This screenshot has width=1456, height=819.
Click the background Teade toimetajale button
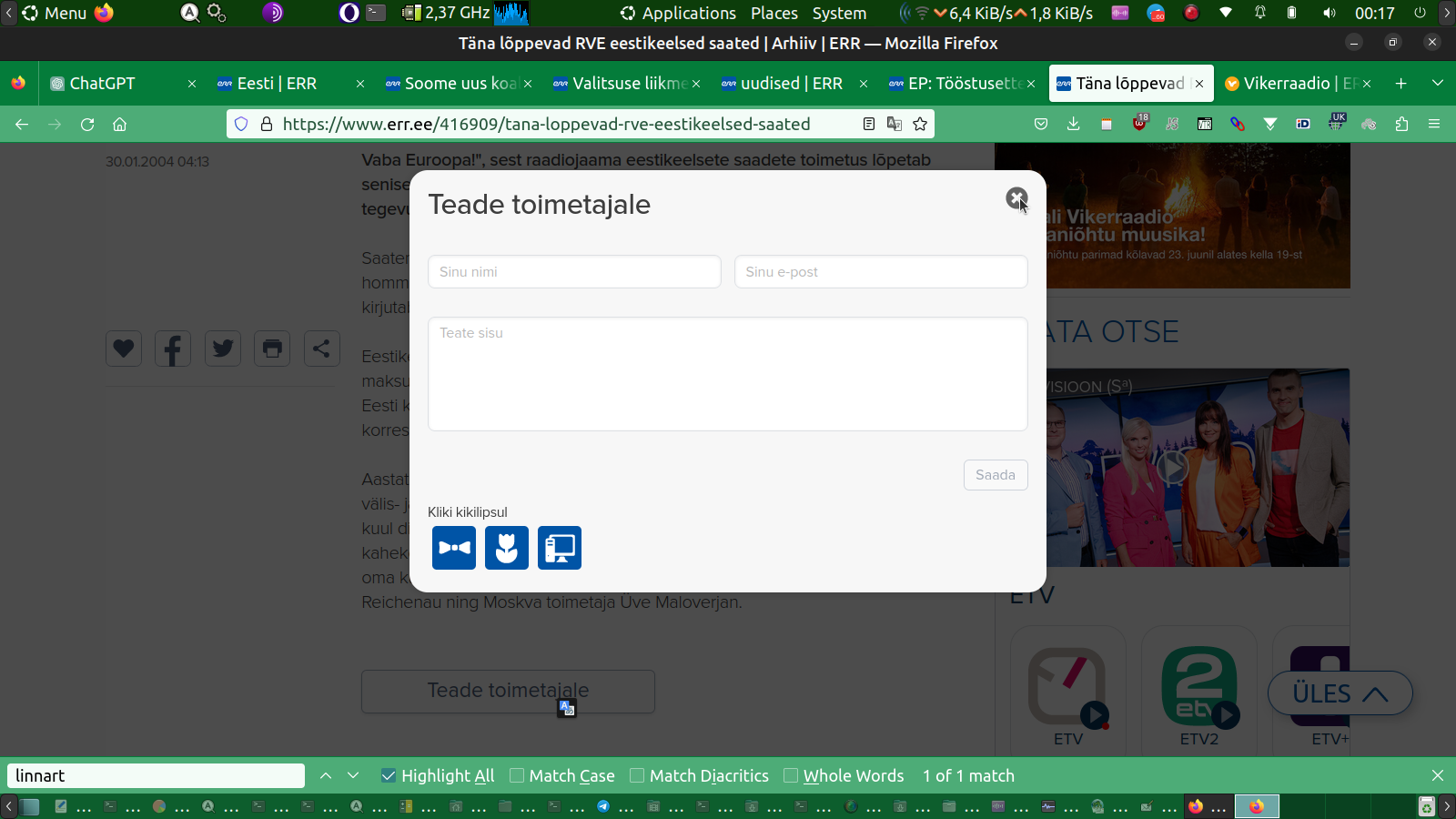click(x=508, y=692)
